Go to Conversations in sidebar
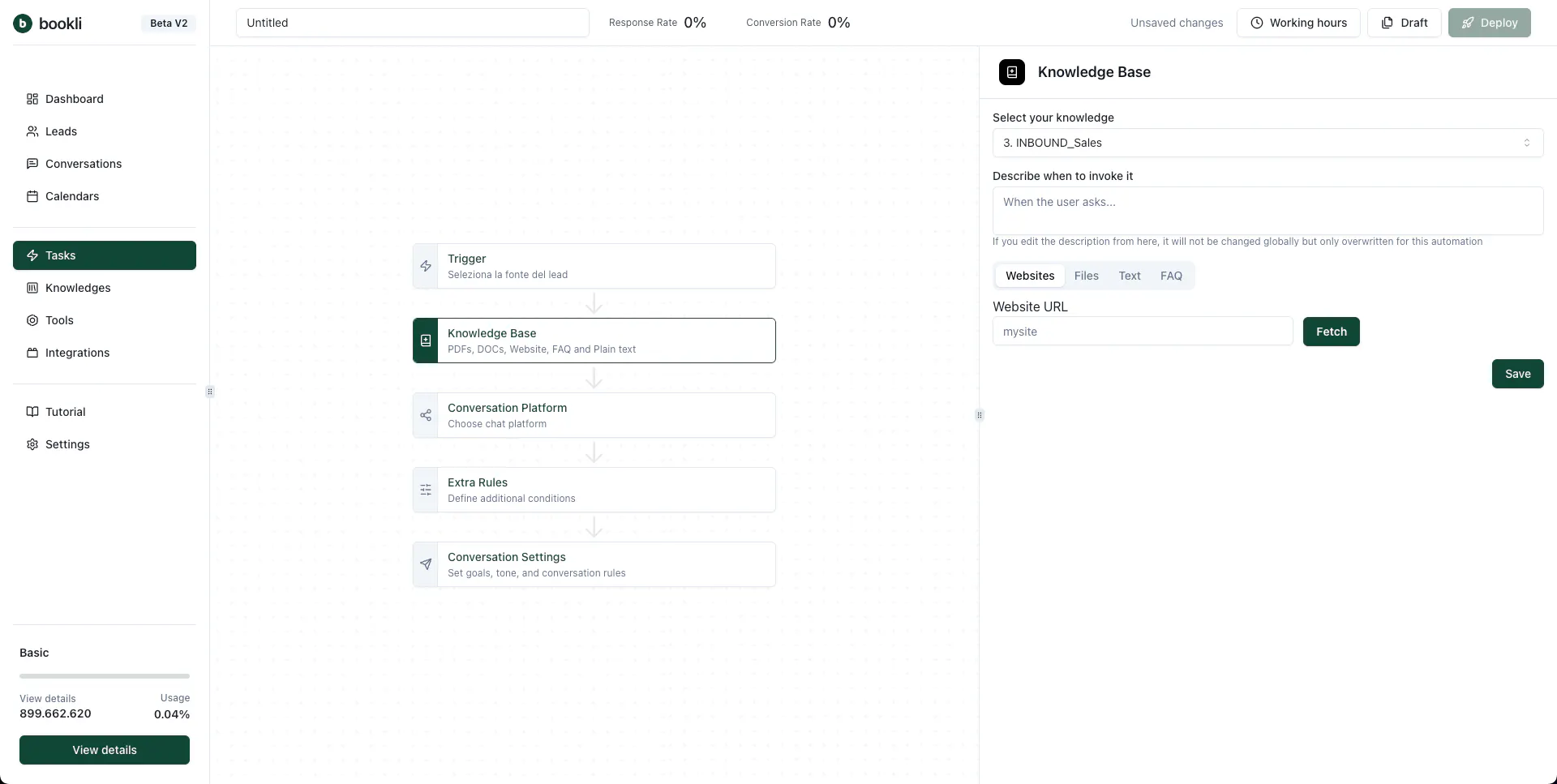The image size is (1557, 784). tap(105, 164)
